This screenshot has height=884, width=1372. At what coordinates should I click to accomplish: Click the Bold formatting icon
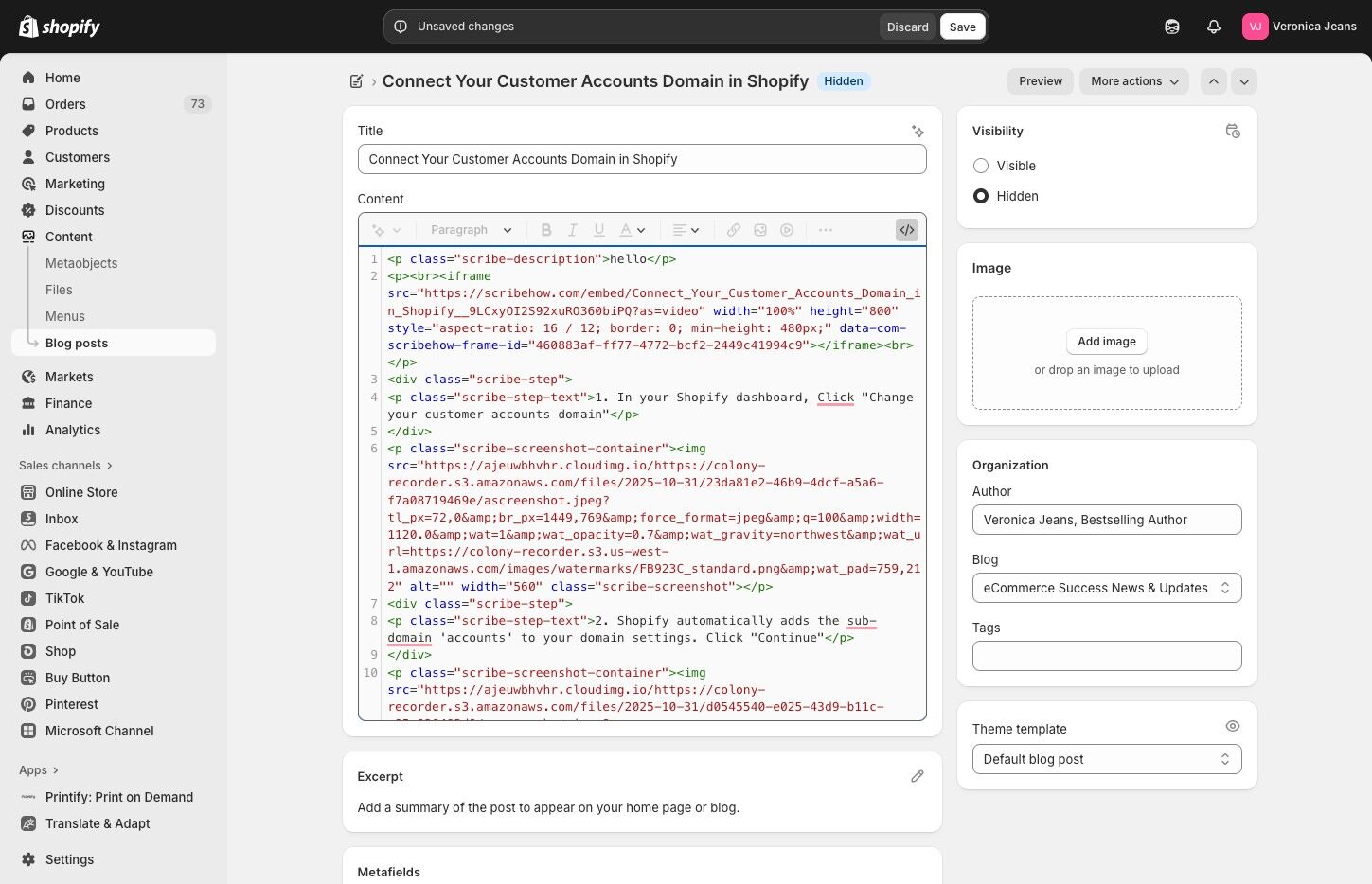(x=546, y=230)
